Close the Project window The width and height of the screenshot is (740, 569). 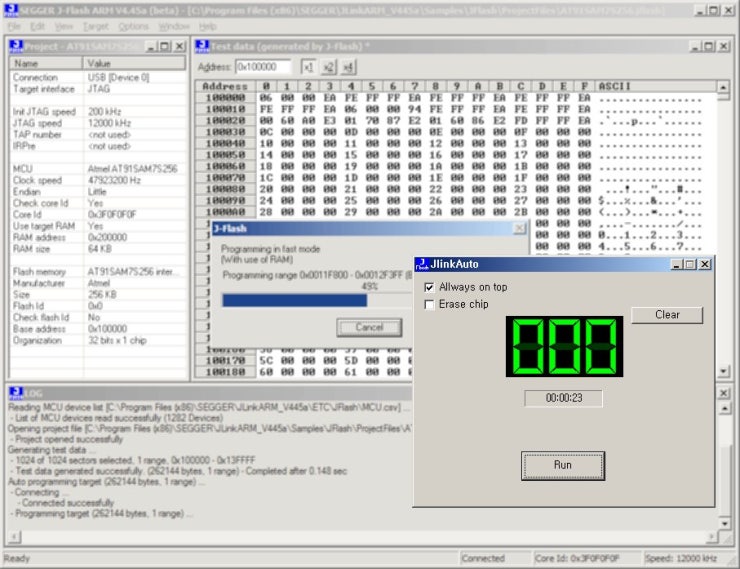coord(179,46)
